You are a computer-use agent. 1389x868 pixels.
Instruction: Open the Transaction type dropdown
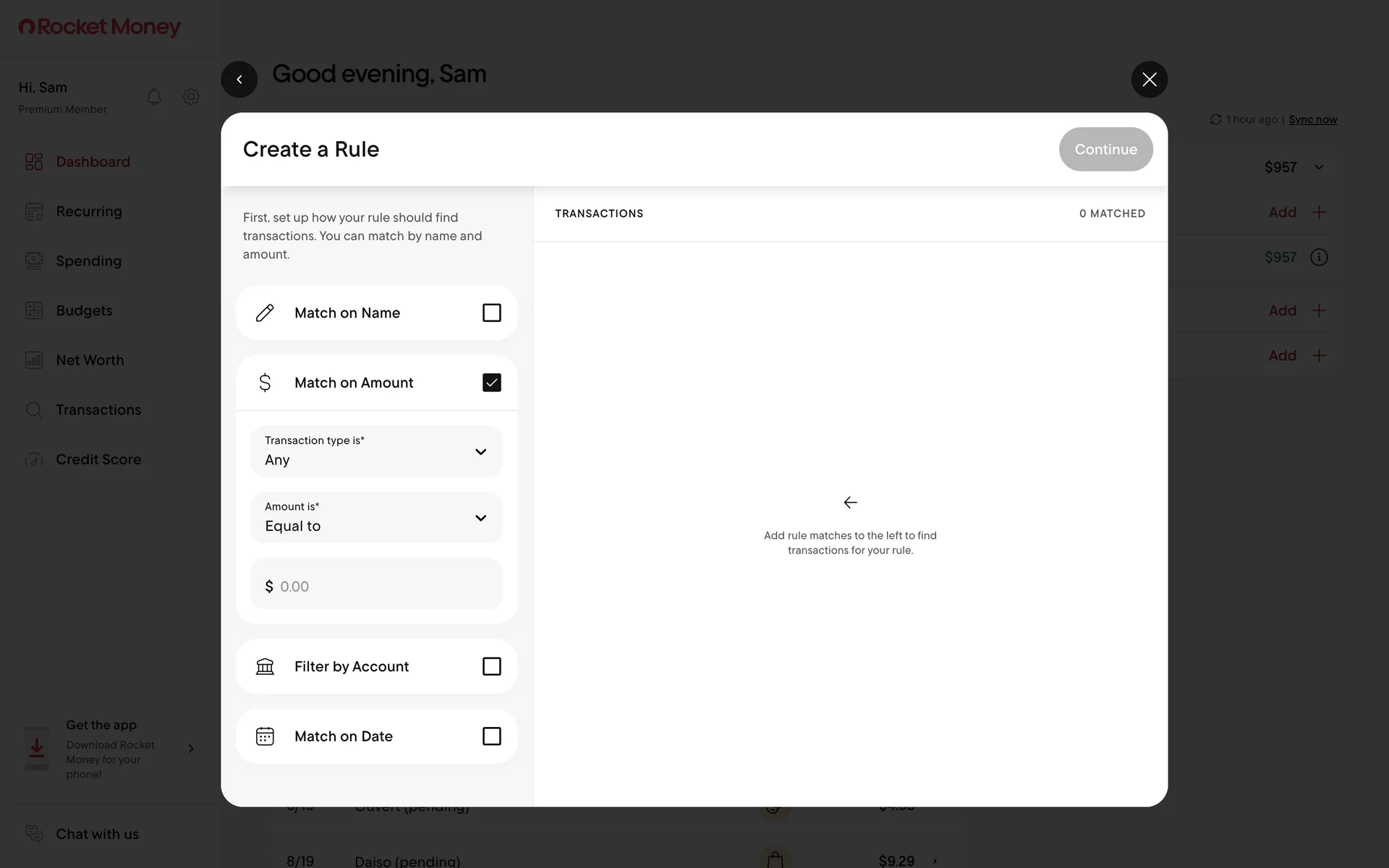click(376, 451)
